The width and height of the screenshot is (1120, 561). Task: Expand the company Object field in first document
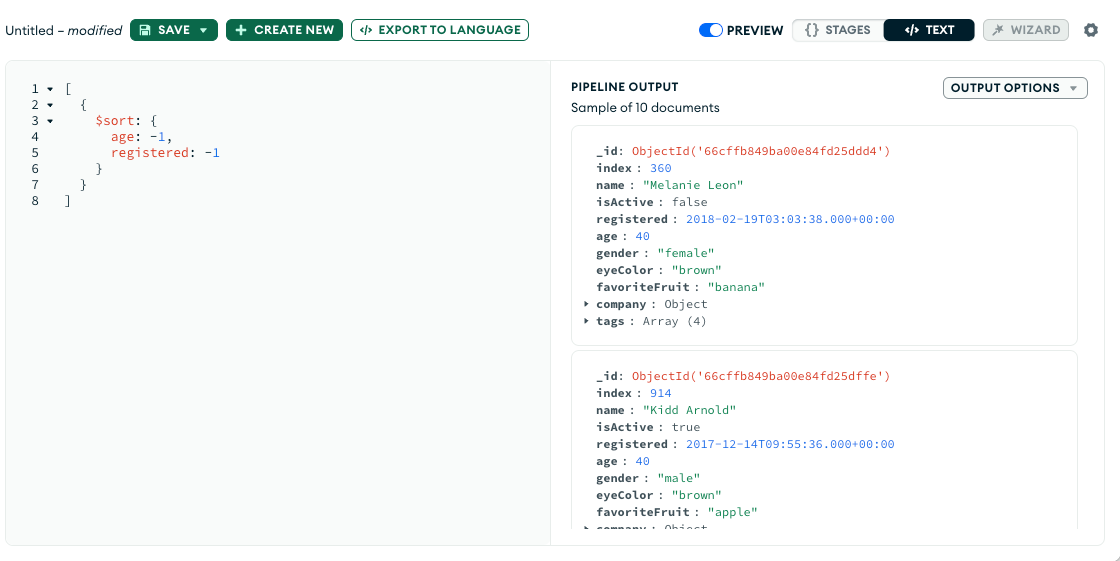pos(587,304)
